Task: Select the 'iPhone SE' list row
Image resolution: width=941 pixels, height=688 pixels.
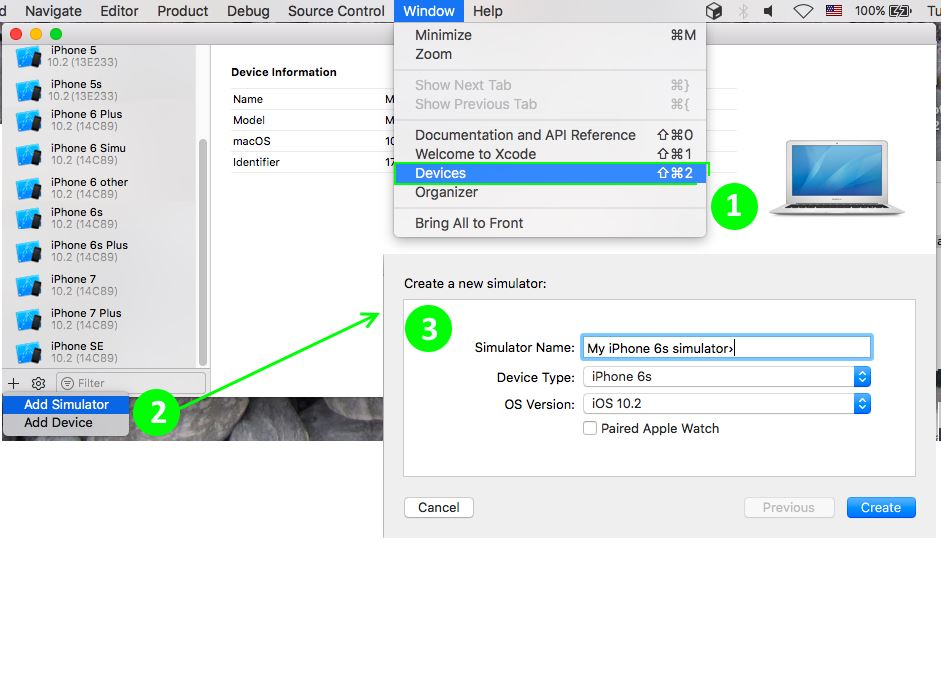Action: (99, 352)
